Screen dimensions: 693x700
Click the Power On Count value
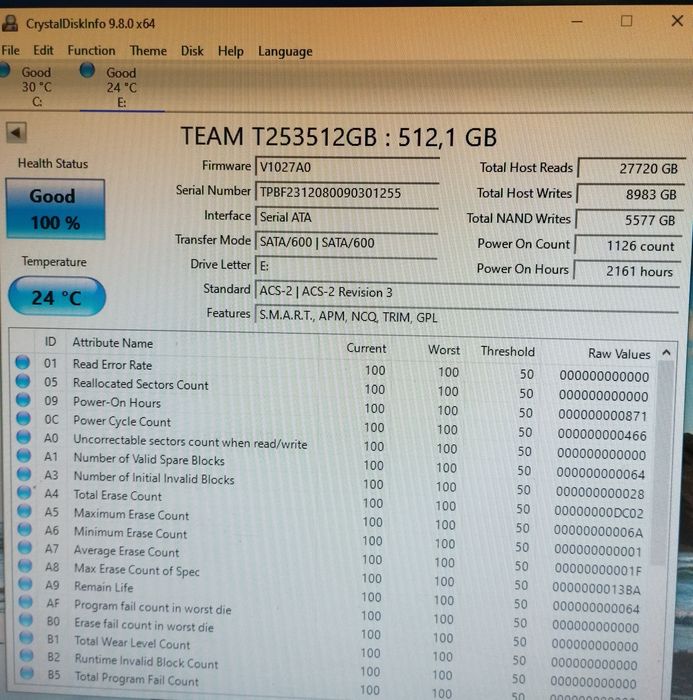point(628,246)
